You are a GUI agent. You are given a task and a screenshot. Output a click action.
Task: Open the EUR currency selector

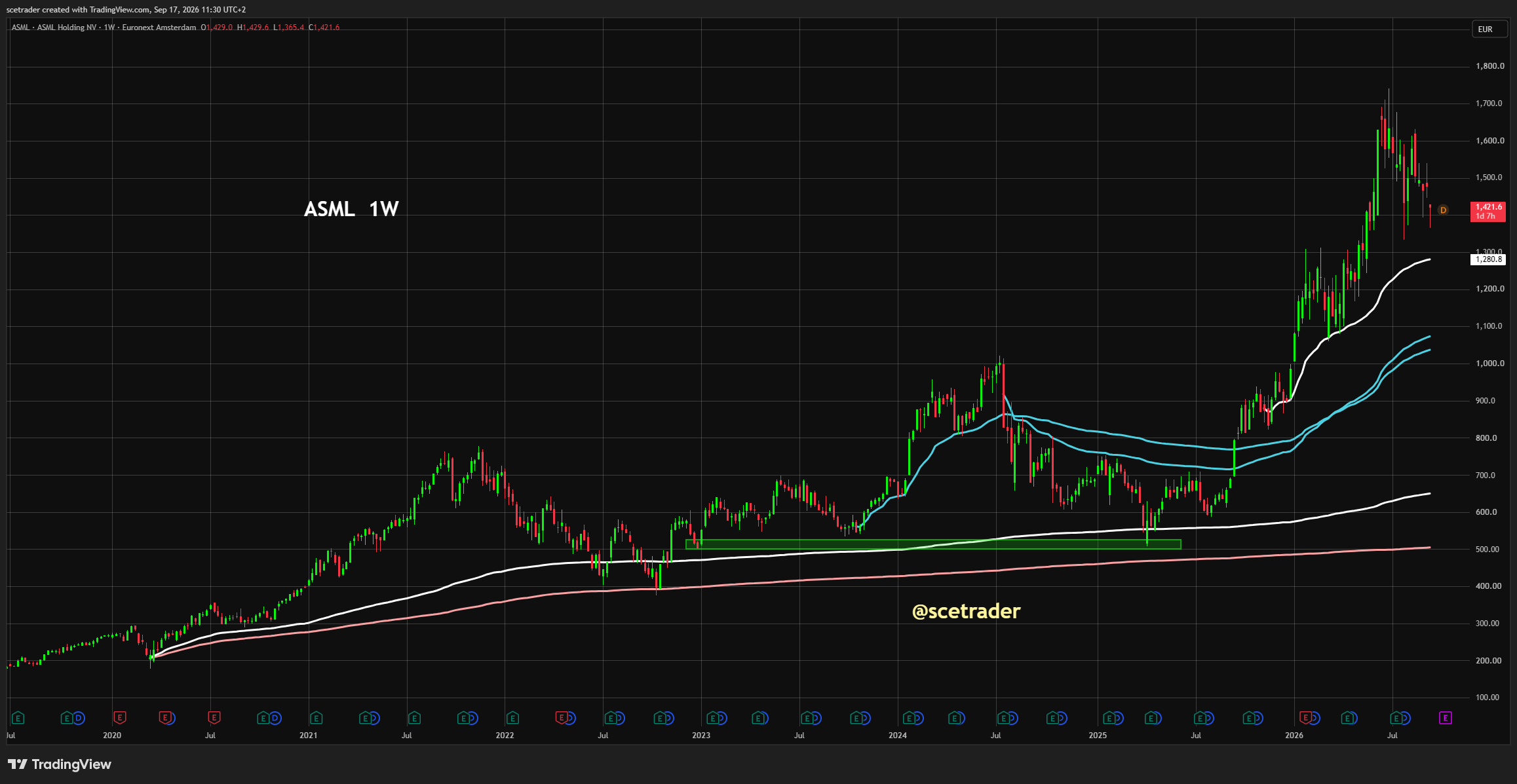[x=1485, y=29]
